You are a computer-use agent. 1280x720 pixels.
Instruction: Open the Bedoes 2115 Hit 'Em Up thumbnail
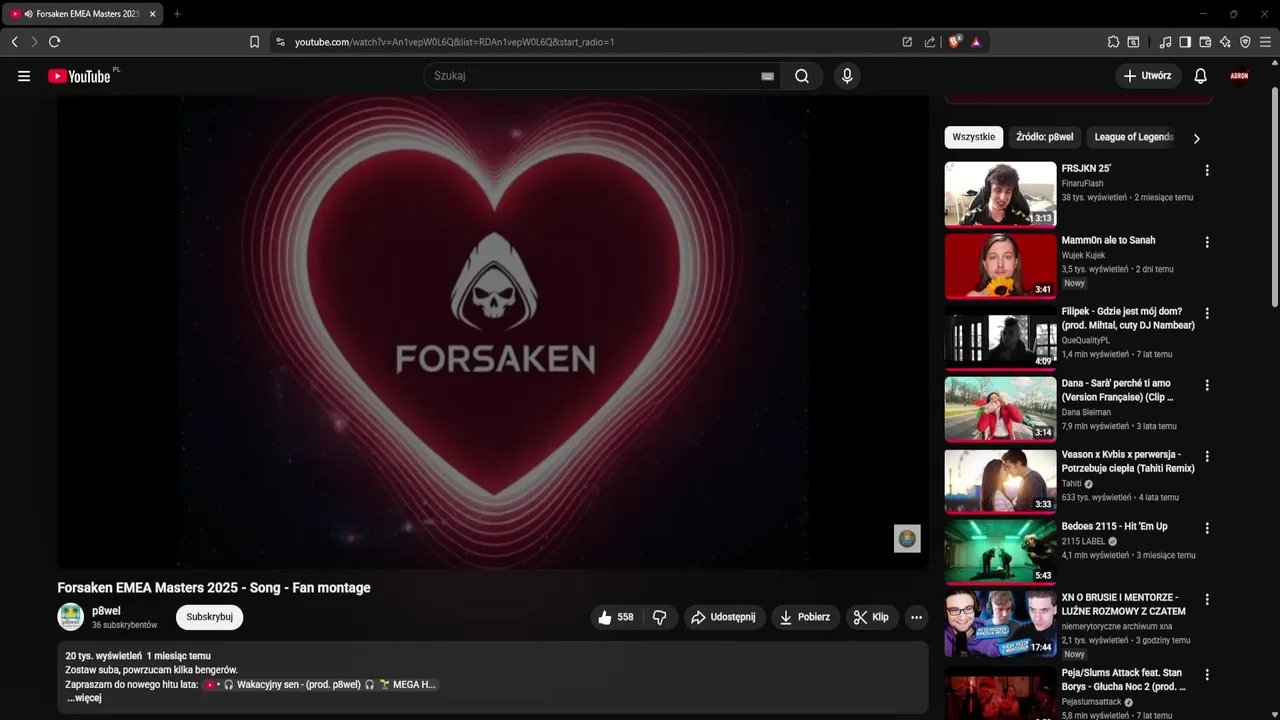[1000, 552]
